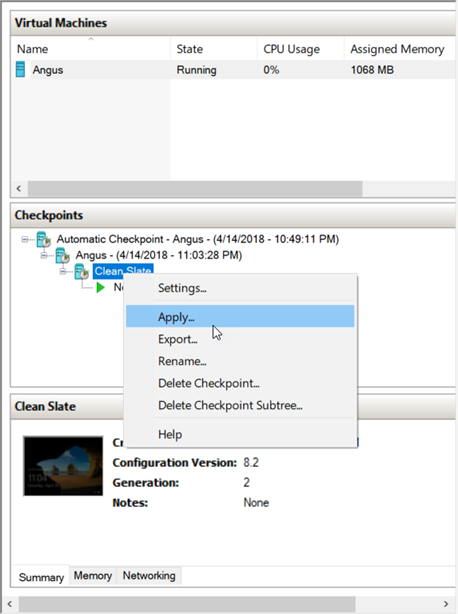Image resolution: width=458 pixels, height=614 pixels.
Task: Click the Angus virtual machine icon
Action: pos(20,69)
